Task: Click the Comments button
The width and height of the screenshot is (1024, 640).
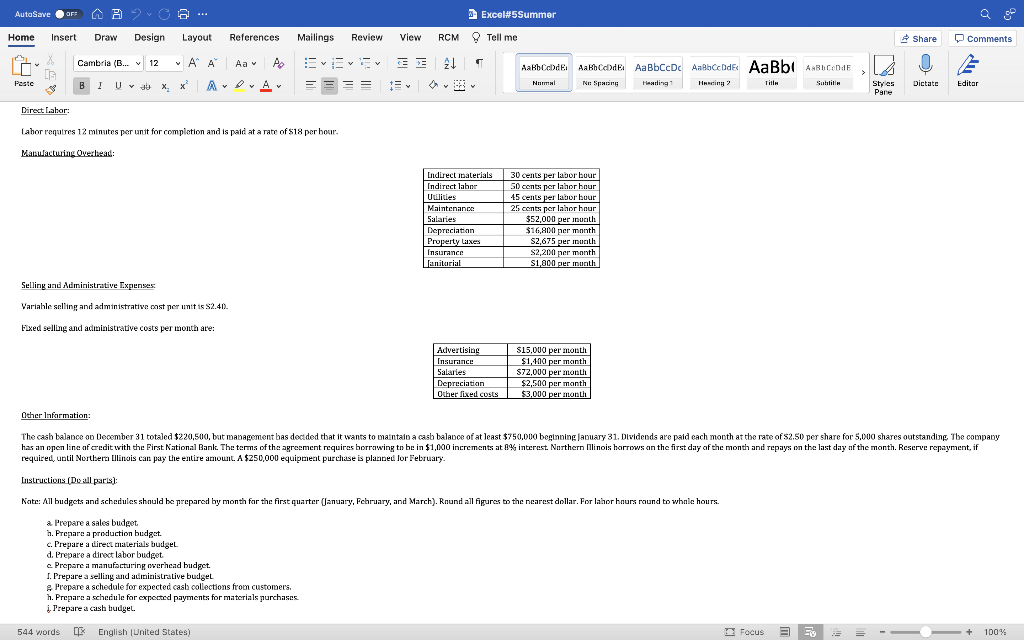Action: pyautogui.click(x=981, y=37)
